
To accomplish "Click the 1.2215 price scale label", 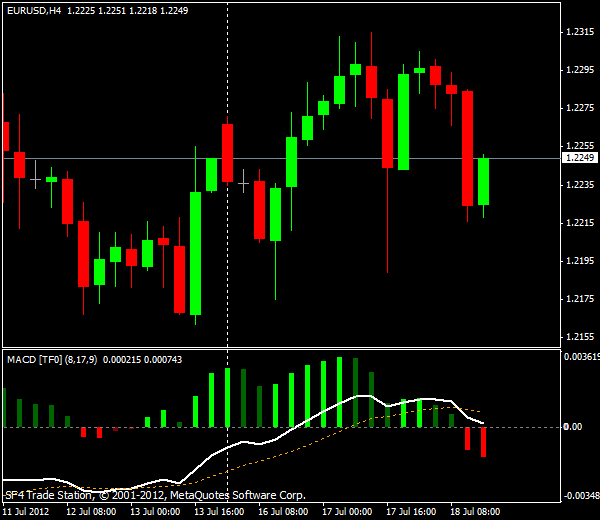I will (x=580, y=223).
